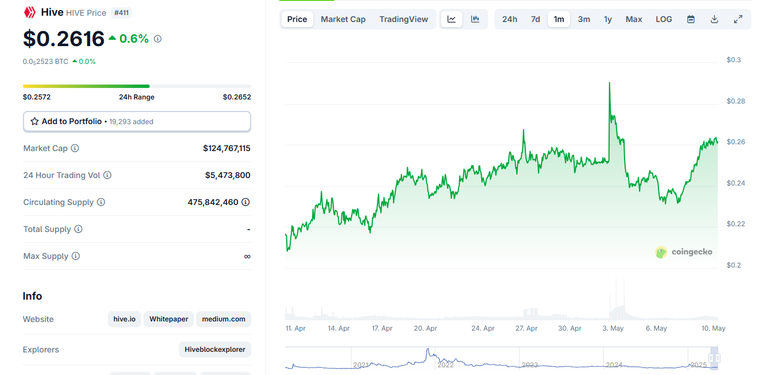Click the 24h Range progress bar
Image resolution: width=768 pixels, height=375 pixels.
pyautogui.click(x=137, y=86)
